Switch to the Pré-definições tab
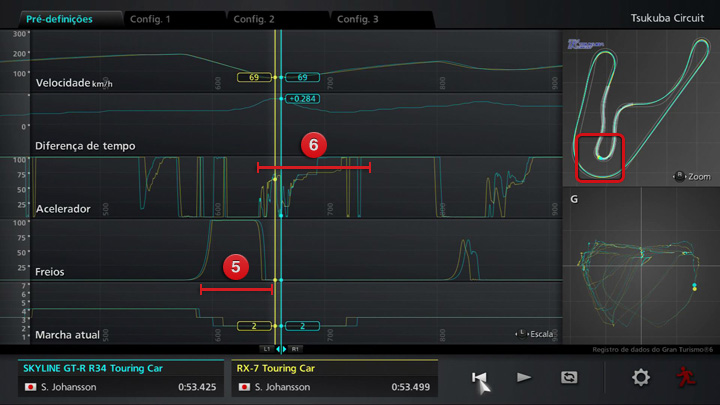Viewport: 720px width, 405px height. (x=60, y=19)
